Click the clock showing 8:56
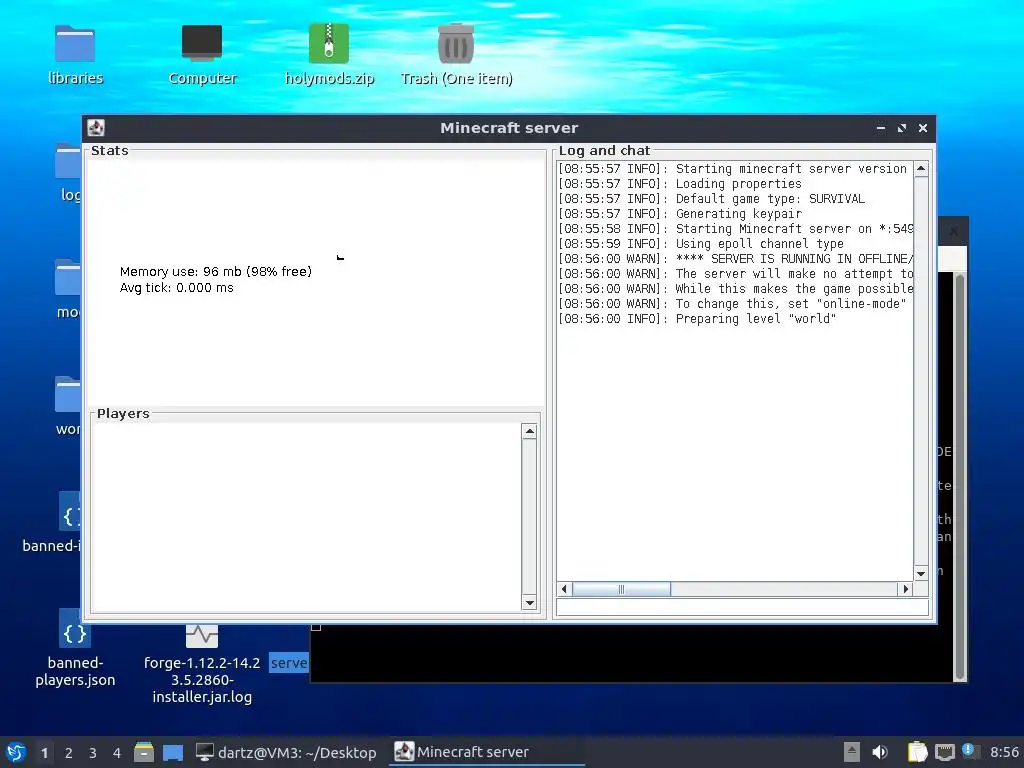Image resolution: width=1024 pixels, height=768 pixels. [1004, 752]
